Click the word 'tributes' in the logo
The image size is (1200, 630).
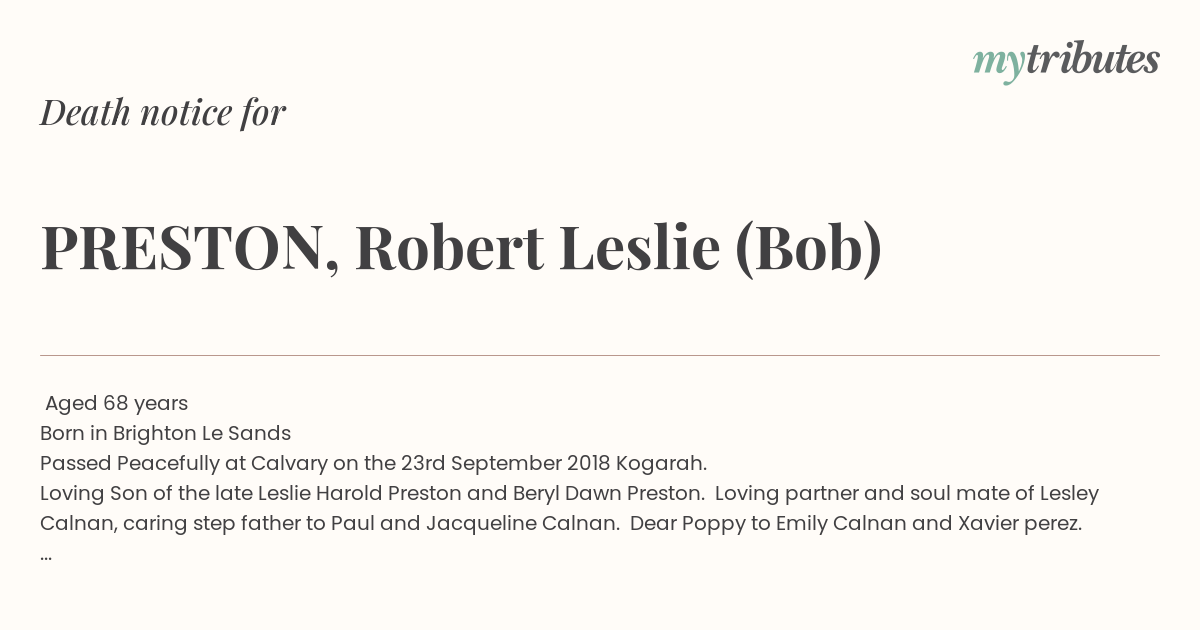click(x=1093, y=60)
